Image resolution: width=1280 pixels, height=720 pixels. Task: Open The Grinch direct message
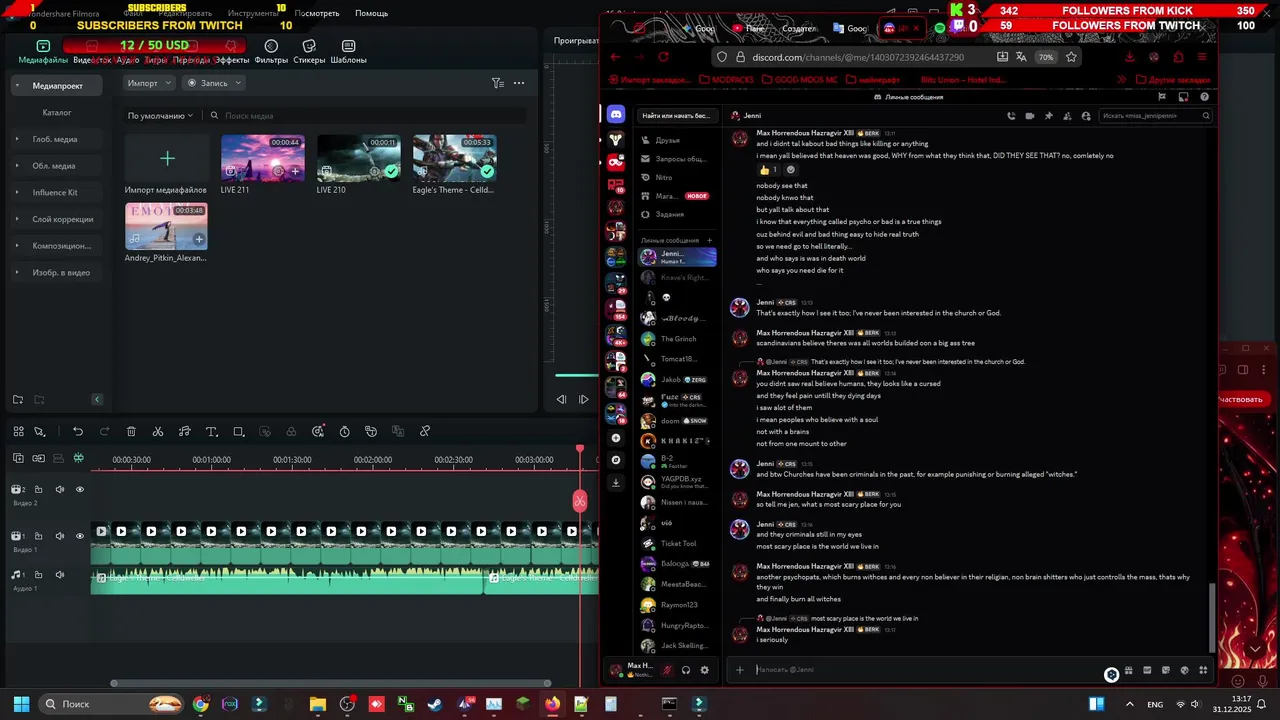(678, 339)
